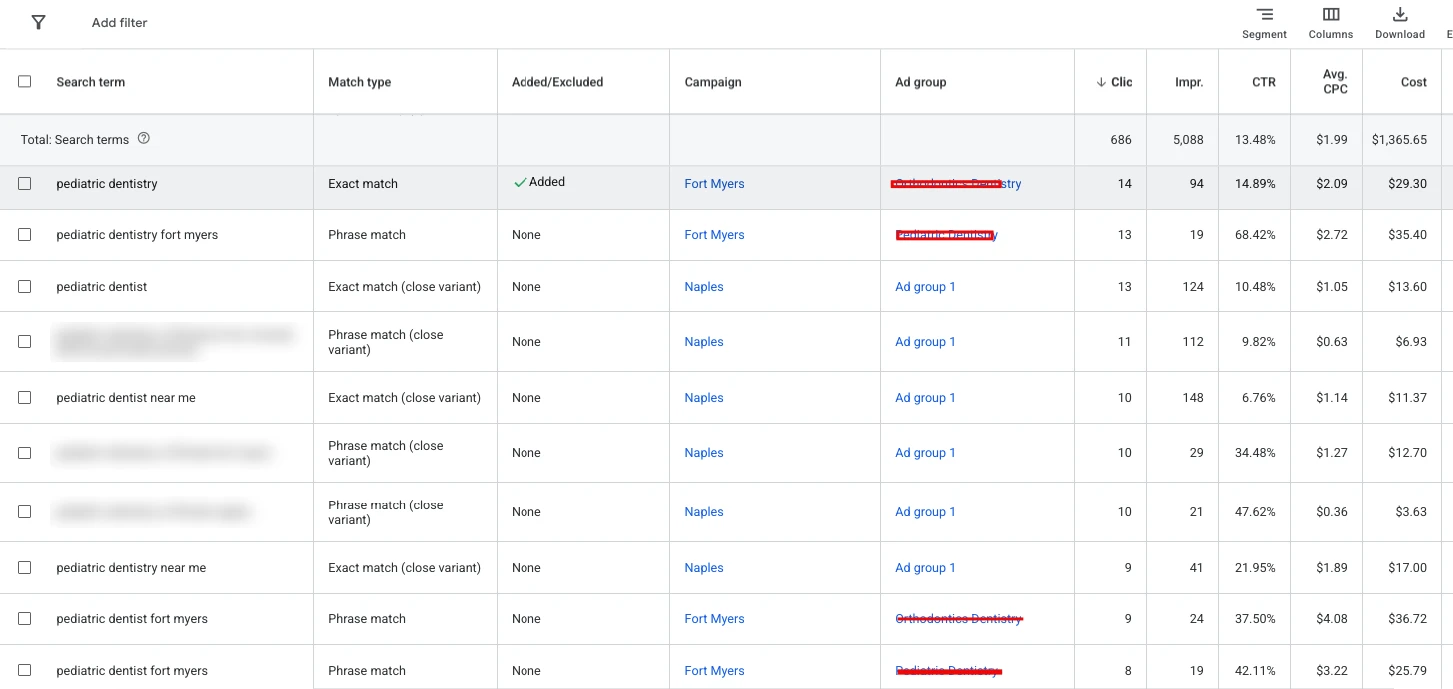1453x689 pixels.
Task: Open Ad group 1 in 'pediatric dentistry near me' row
Action: point(925,568)
